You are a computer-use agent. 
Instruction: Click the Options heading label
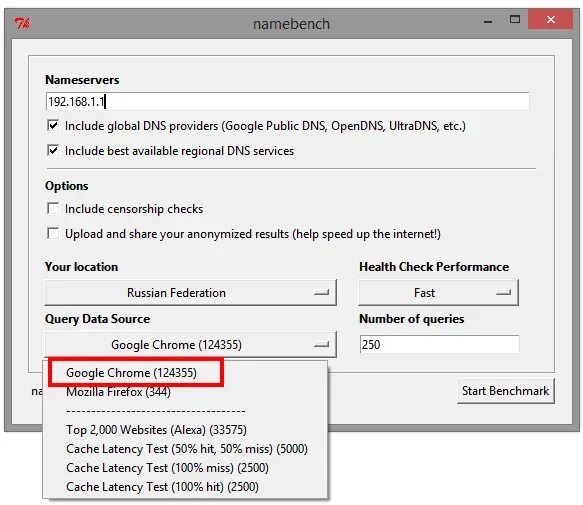pos(67,186)
